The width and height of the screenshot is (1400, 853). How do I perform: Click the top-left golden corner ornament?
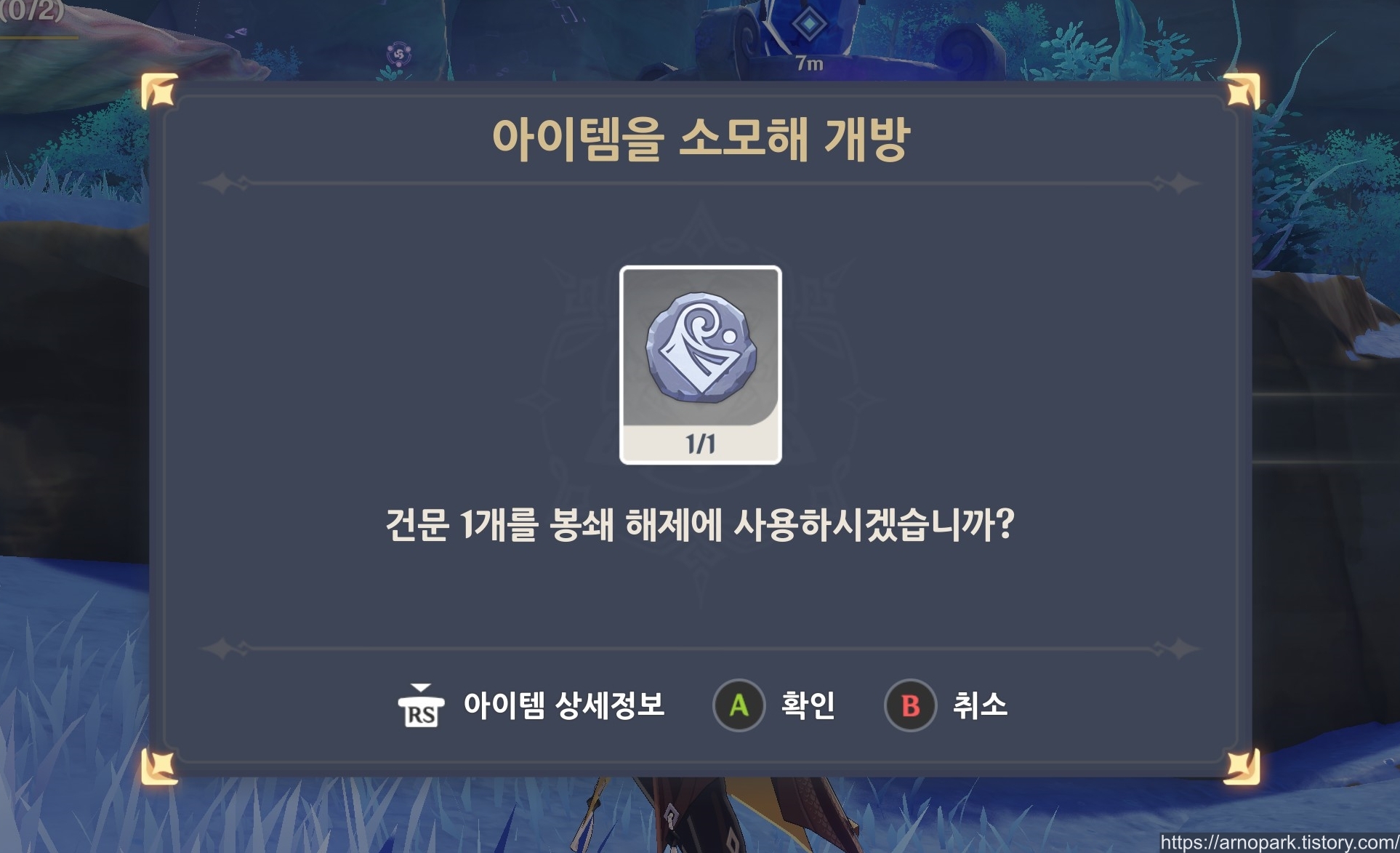[x=159, y=91]
